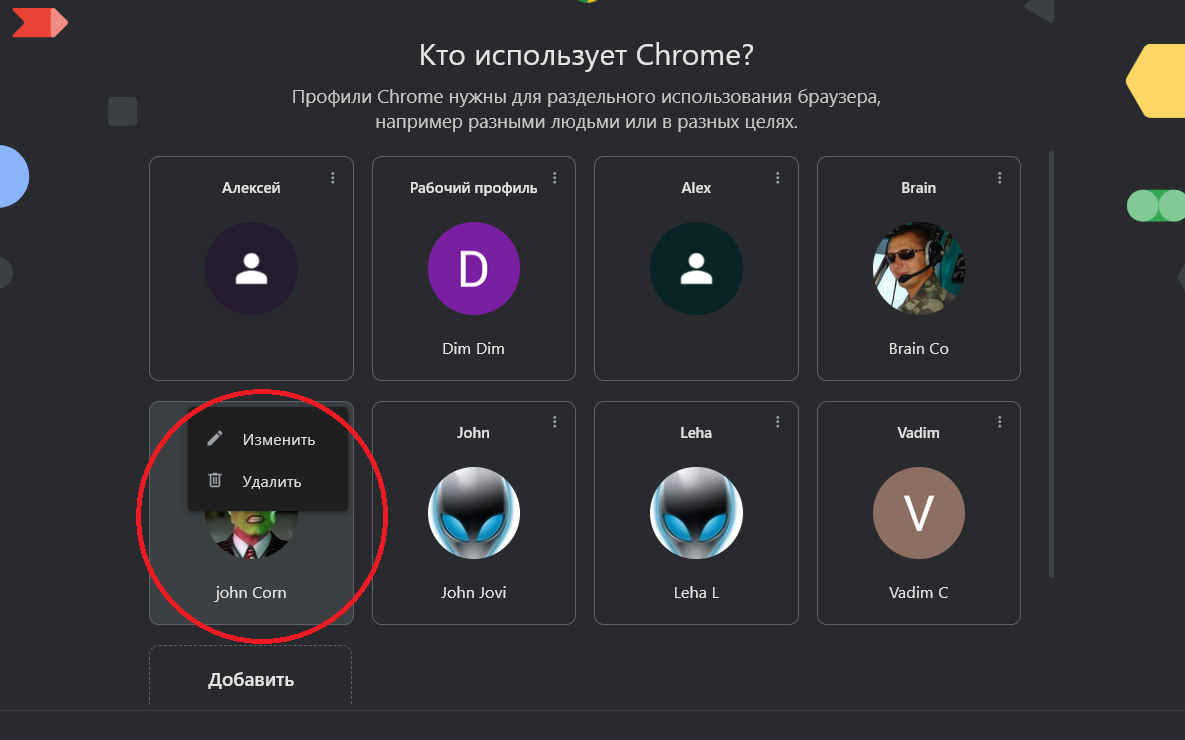Open the three-dot menu on the Alex card
Screen dimensions: 1185x740
(x=778, y=178)
